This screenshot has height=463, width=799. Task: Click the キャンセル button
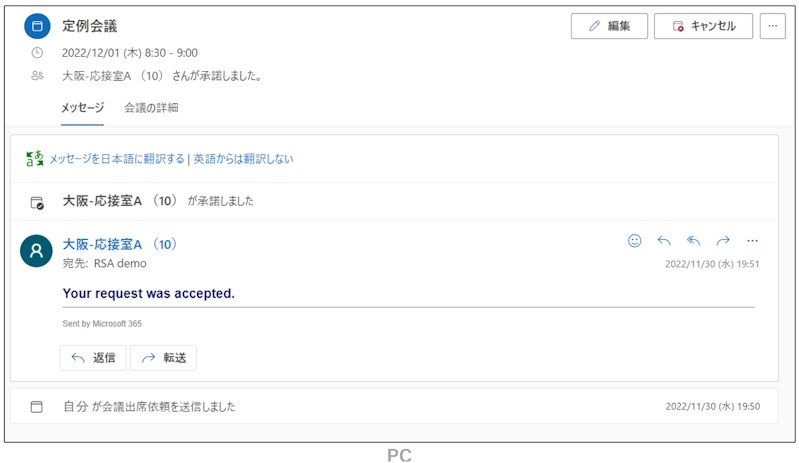pyautogui.click(x=703, y=26)
